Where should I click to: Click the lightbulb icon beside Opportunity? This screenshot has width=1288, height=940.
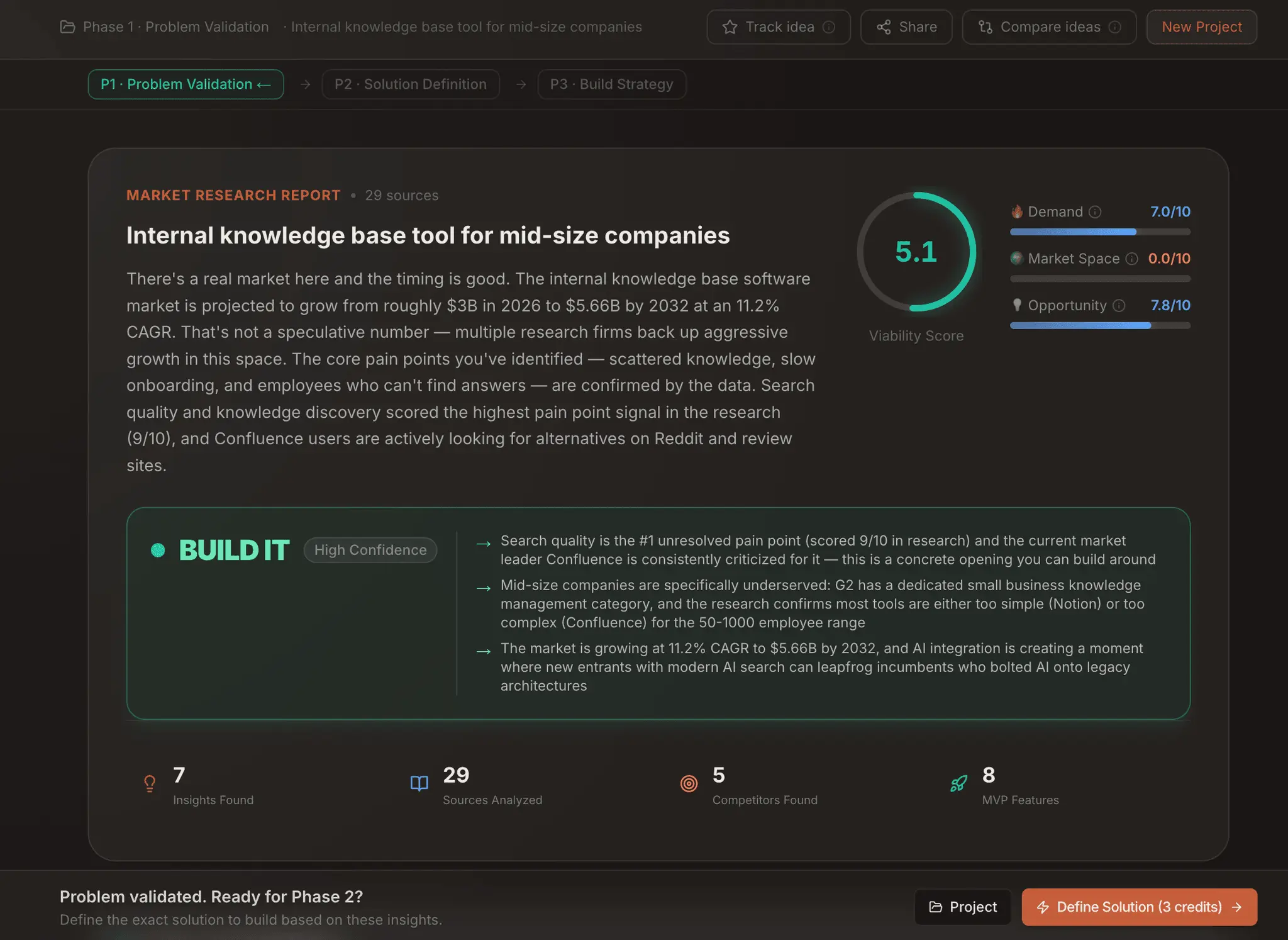click(x=1017, y=305)
